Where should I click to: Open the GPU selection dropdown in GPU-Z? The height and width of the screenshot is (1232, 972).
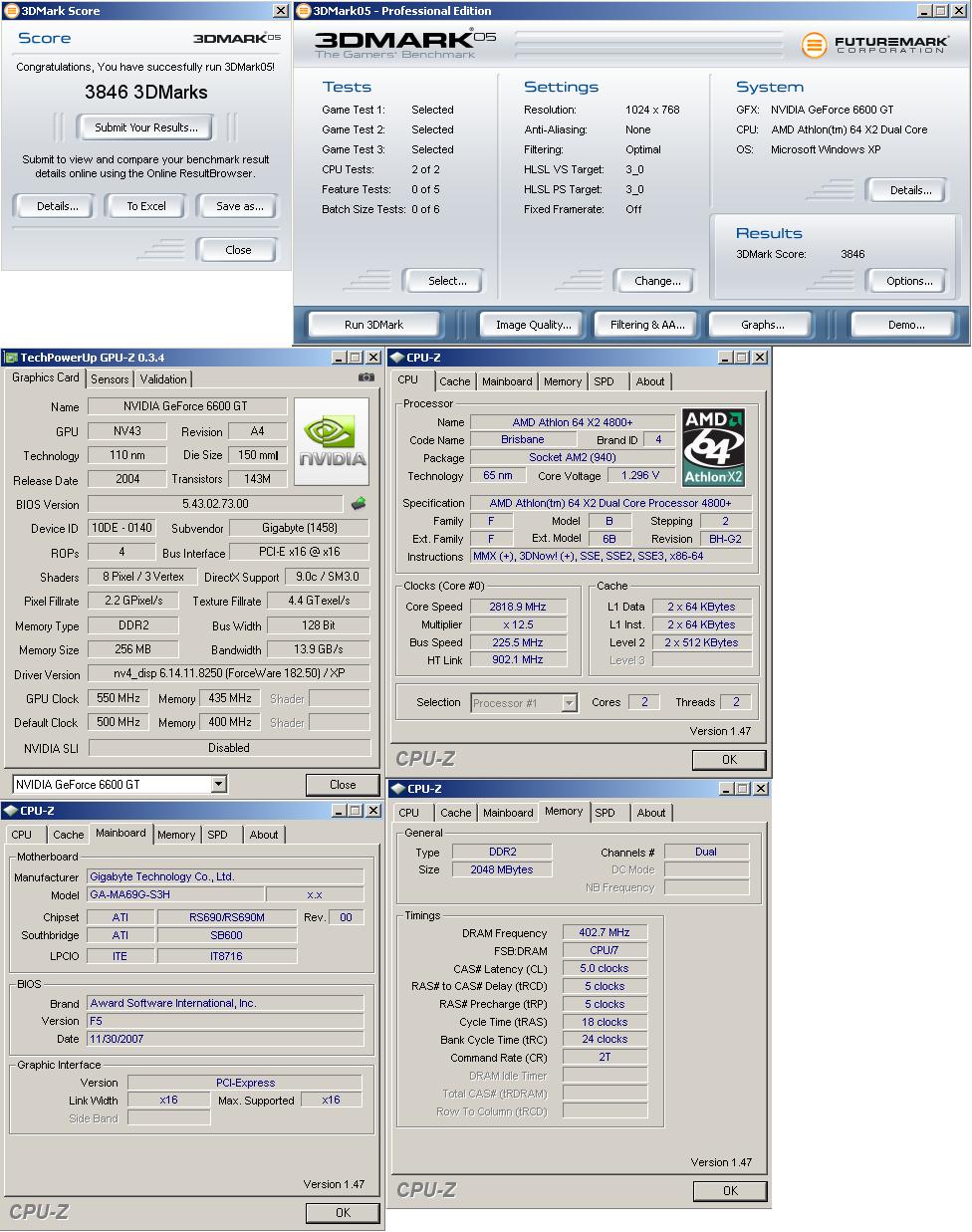[x=219, y=785]
